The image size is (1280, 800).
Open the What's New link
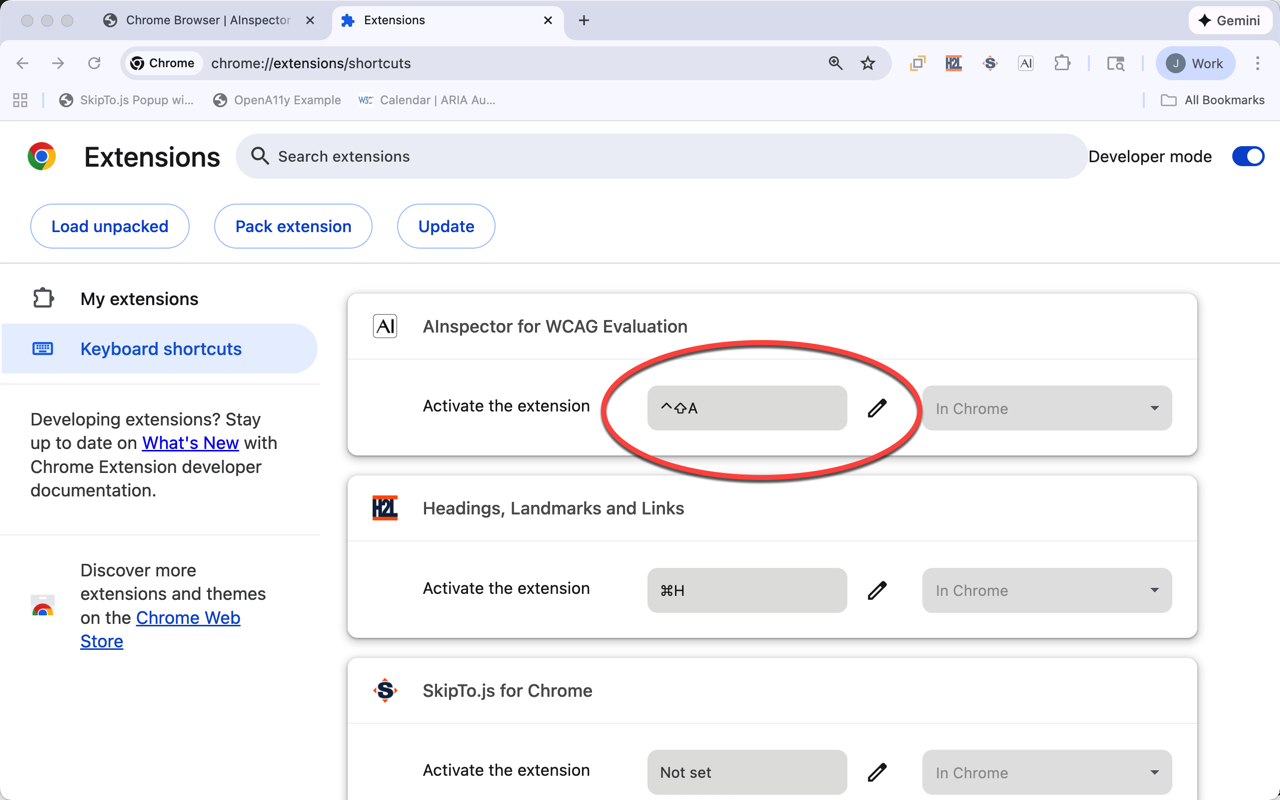[190, 443]
